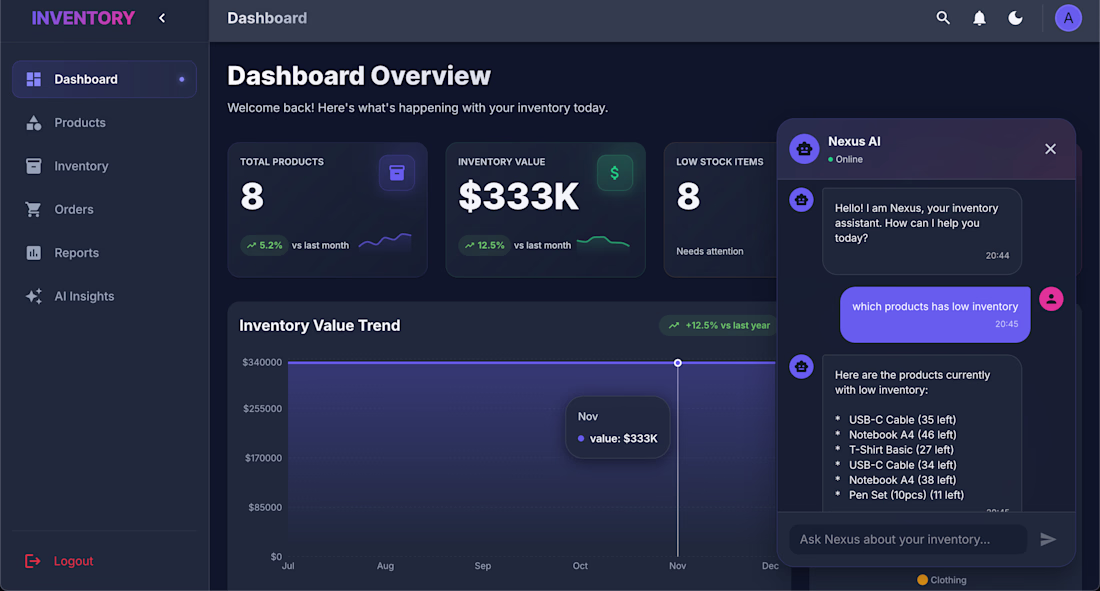
Task: Focus the Ask Nexus input field
Action: tap(908, 539)
